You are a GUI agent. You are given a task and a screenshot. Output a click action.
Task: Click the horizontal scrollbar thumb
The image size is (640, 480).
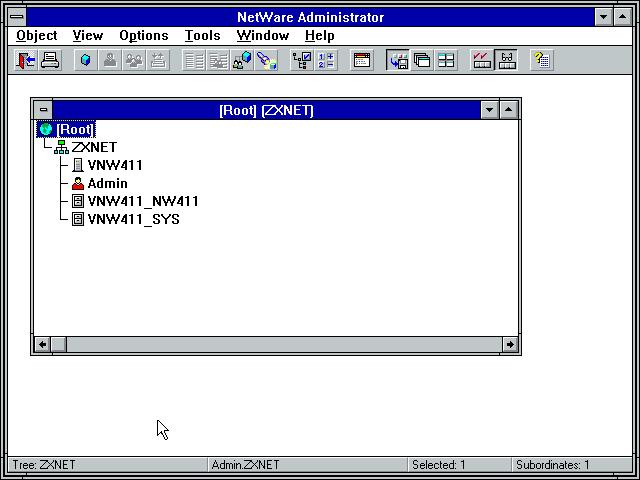(x=59, y=344)
